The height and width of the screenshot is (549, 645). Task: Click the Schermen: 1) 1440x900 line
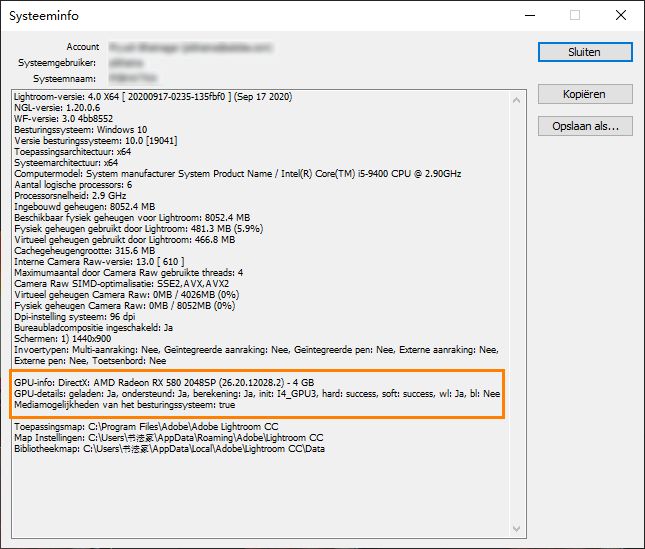(x=63, y=339)
